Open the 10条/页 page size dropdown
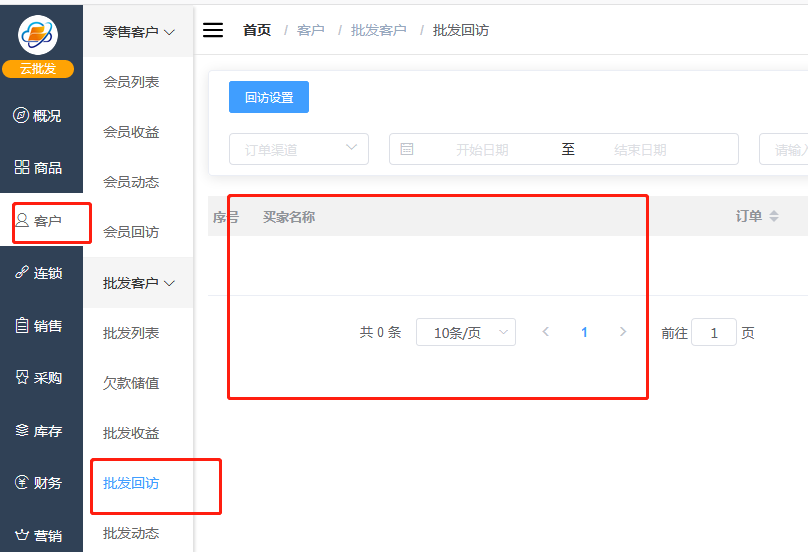The height and width of the screenshot is (552, 808). pos(466,332)
